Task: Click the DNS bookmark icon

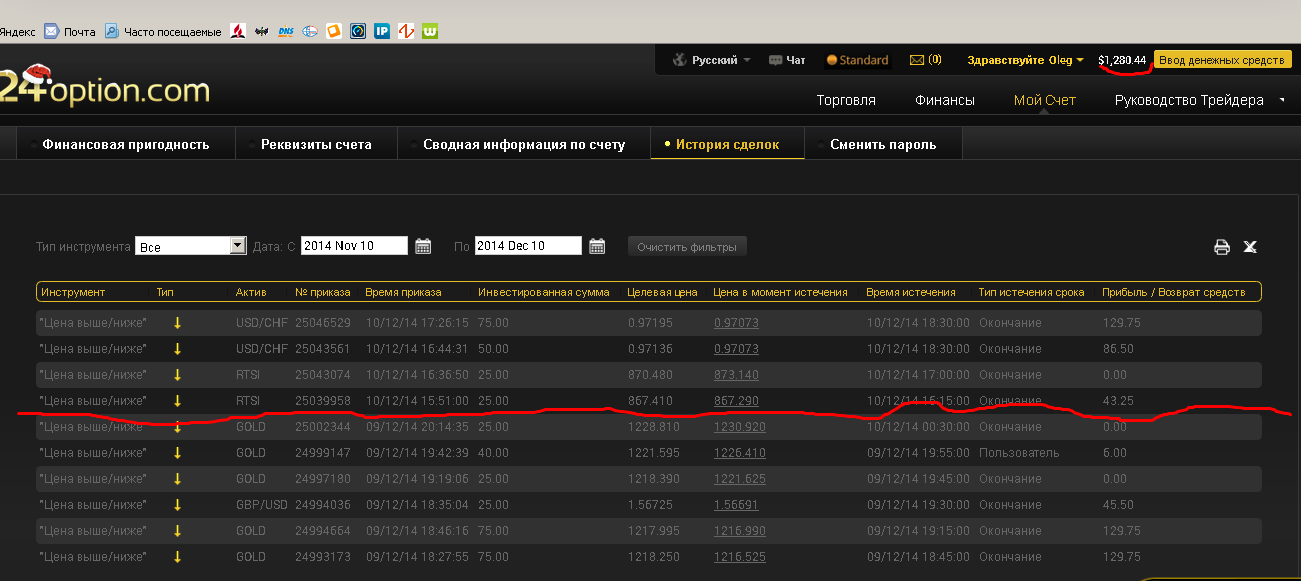Action: (286, 31)
